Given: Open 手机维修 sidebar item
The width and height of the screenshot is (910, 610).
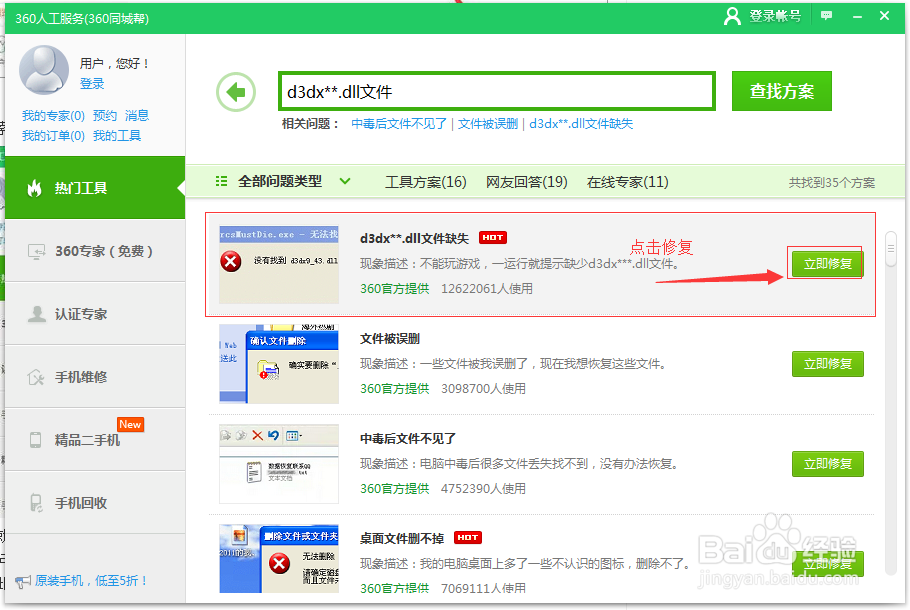Looking at the screenshot, I should tap(95, 377).
